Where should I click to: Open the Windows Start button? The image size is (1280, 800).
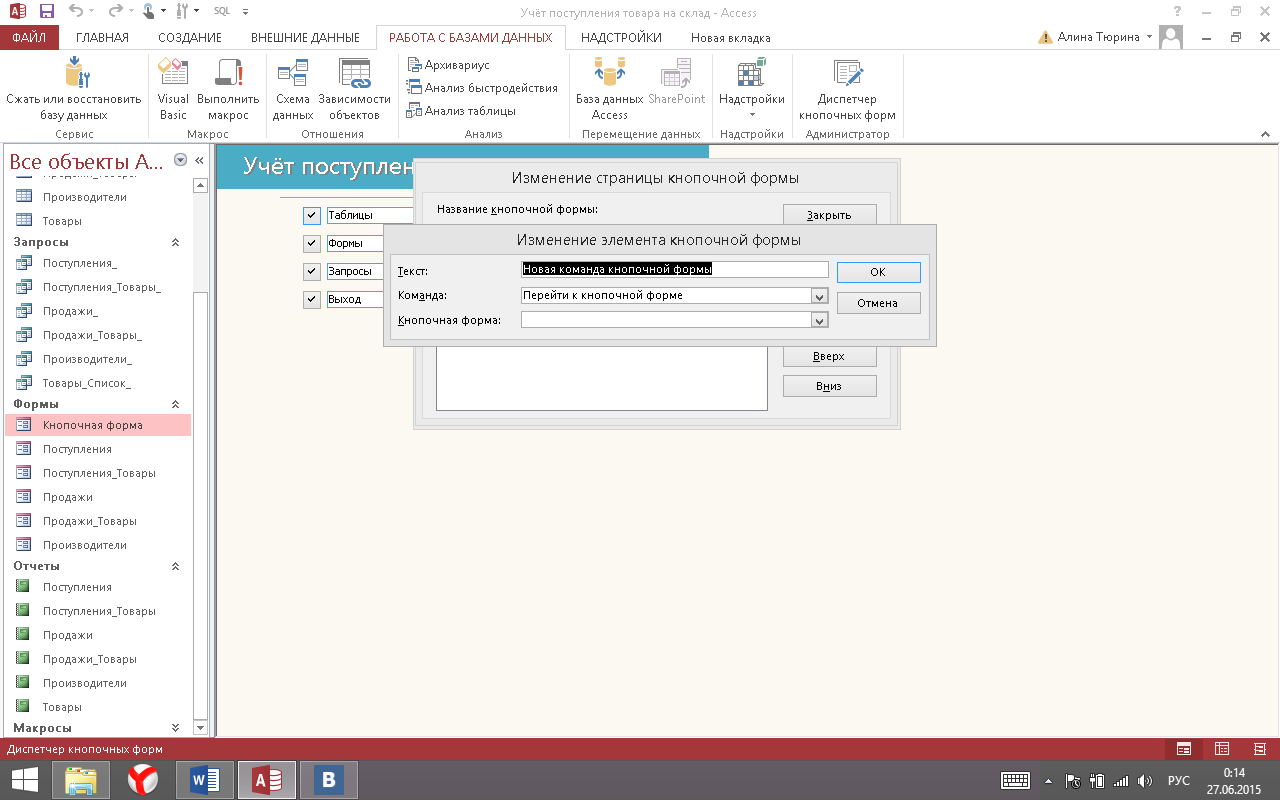25,780
